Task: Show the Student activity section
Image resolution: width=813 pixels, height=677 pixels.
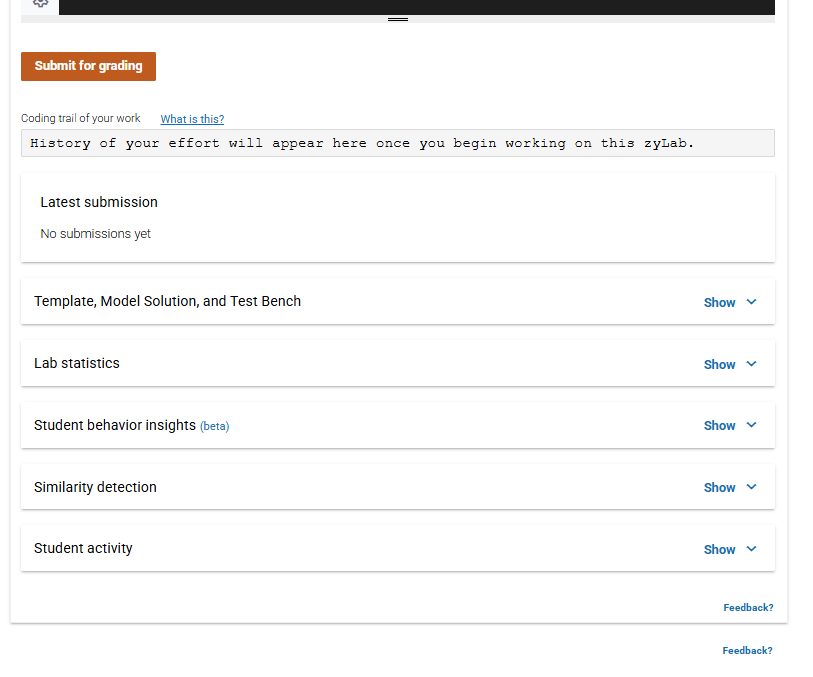Action: click(719, 549)
